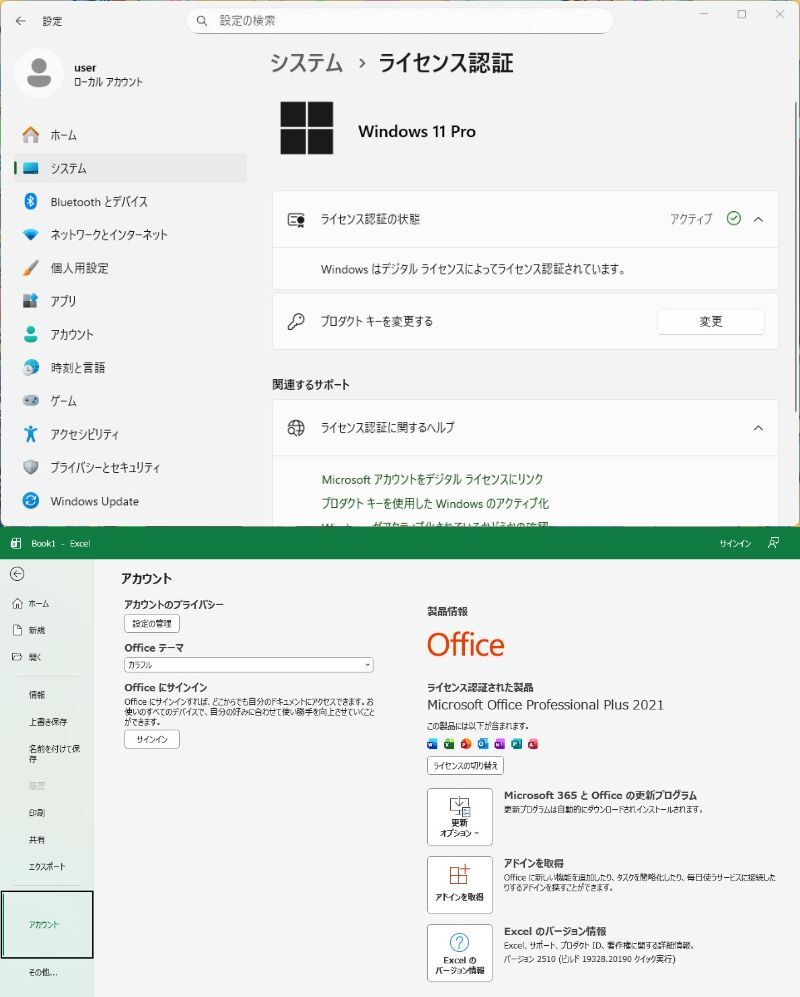The image size is (800, 997).
Task: Select ホーム in Excel backstage menu
Action: [x=47, y=603]
